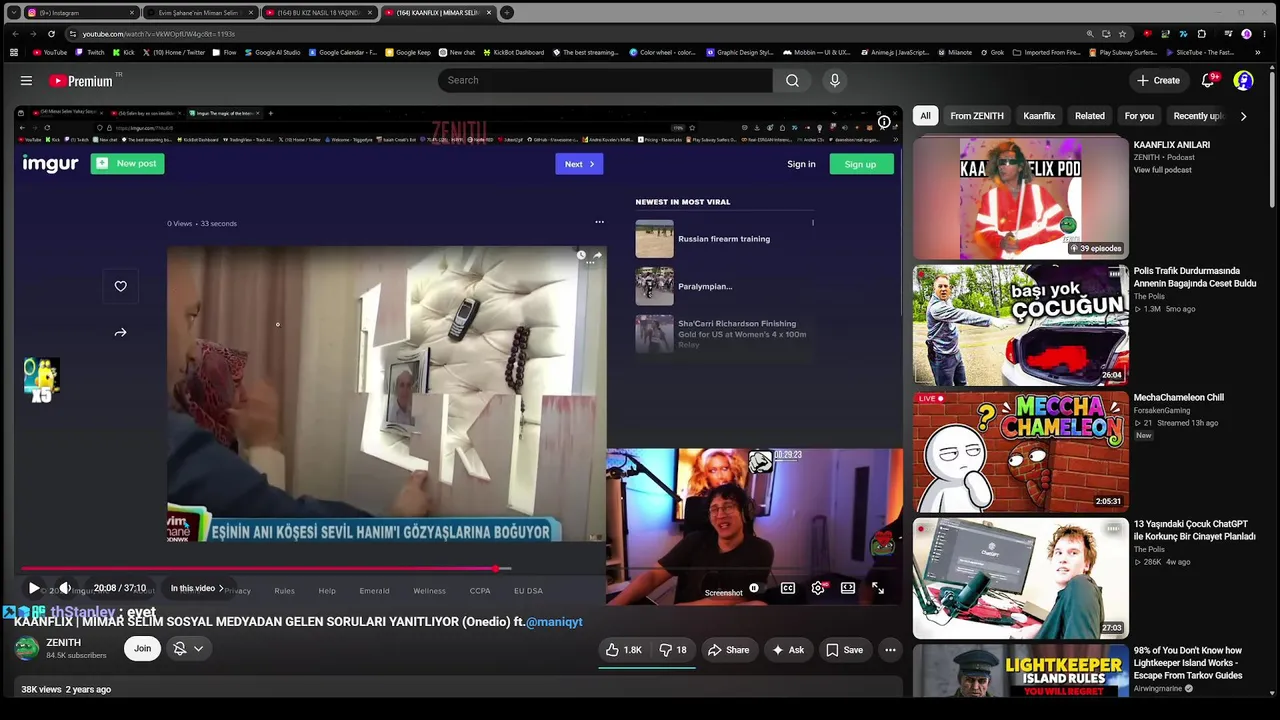Click the Ask button
This screenshot has height=720, width=1280.
[x=787, y=650]
